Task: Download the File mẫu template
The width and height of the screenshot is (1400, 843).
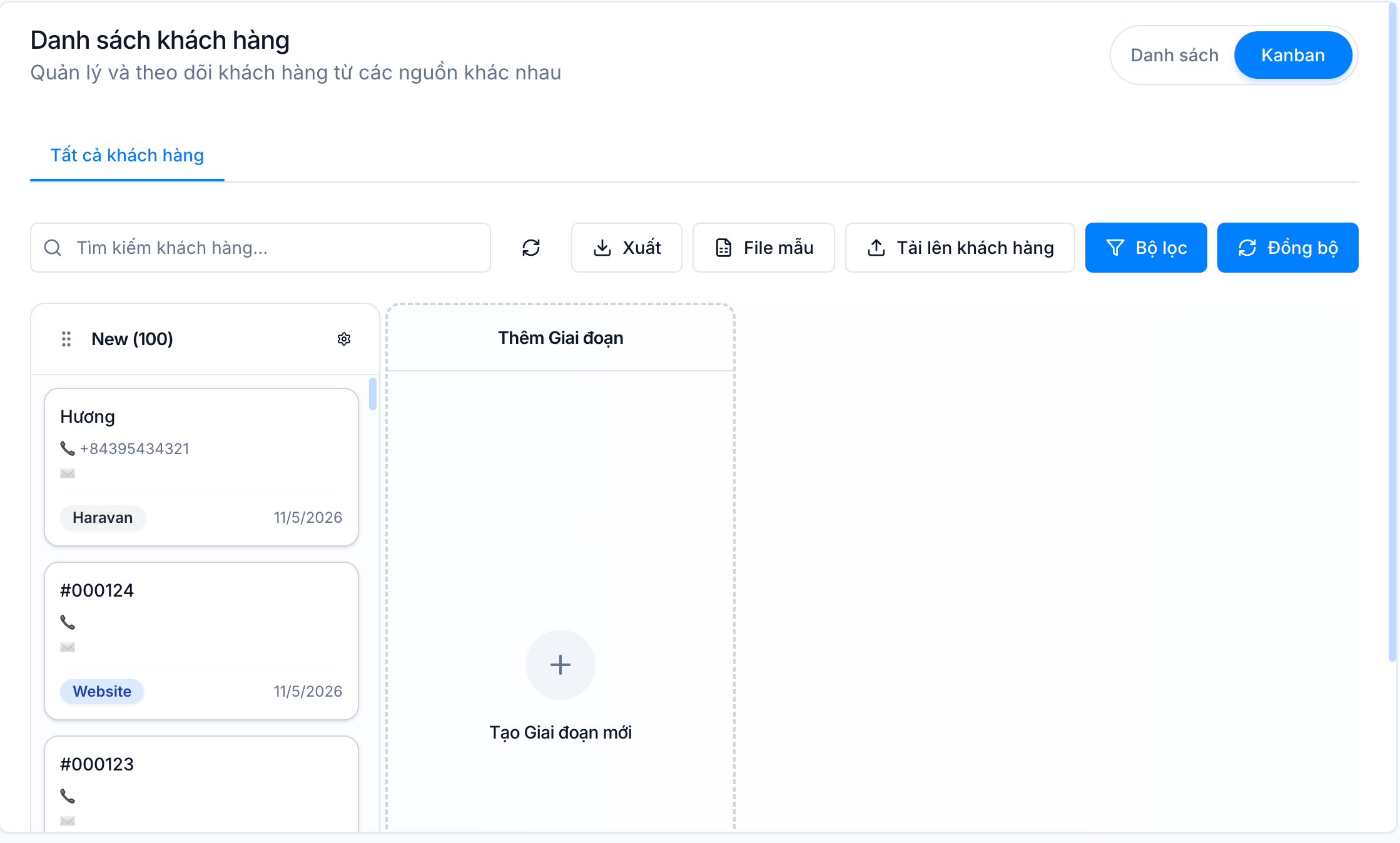Action: (763, 248)
